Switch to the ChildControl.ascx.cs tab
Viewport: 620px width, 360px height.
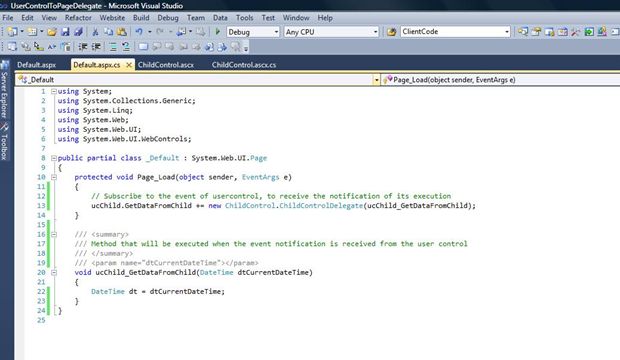(x=244, y=65)
